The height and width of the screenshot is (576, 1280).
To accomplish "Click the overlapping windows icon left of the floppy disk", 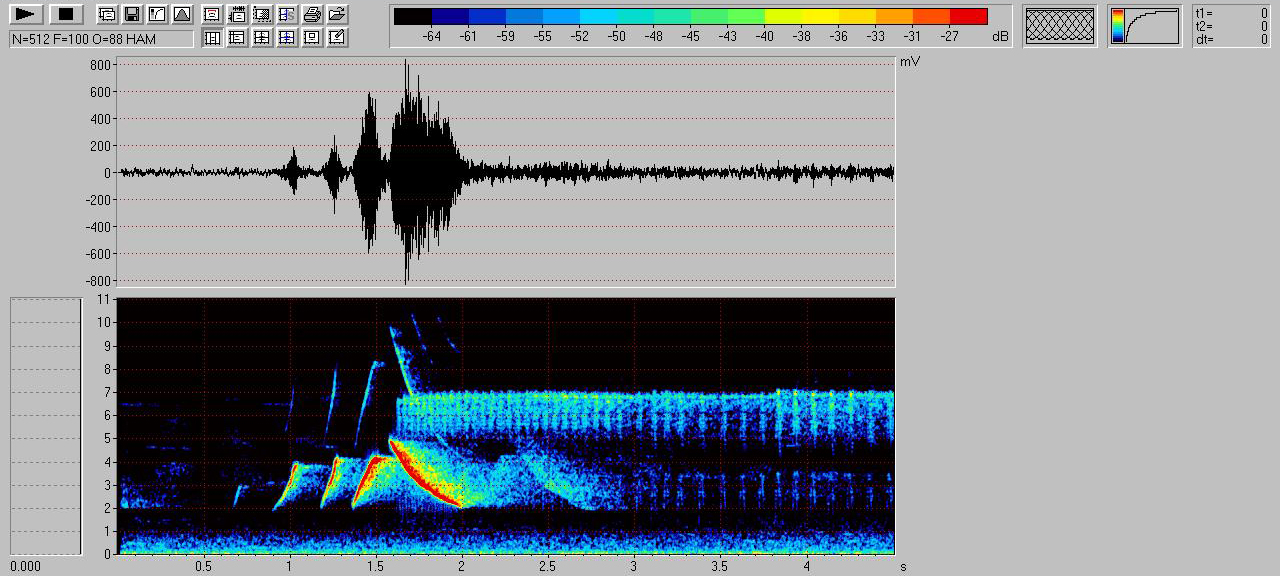I will [107, 14].
